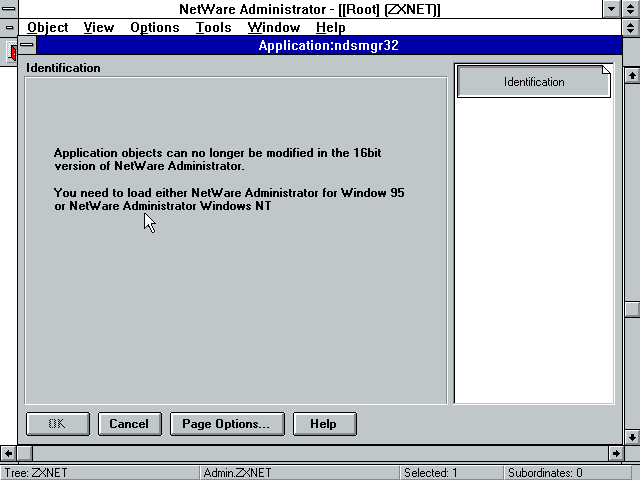The height and width of the screenshot is (480, 640).
Task: Click the Cancel button
Action: point(129,424)
